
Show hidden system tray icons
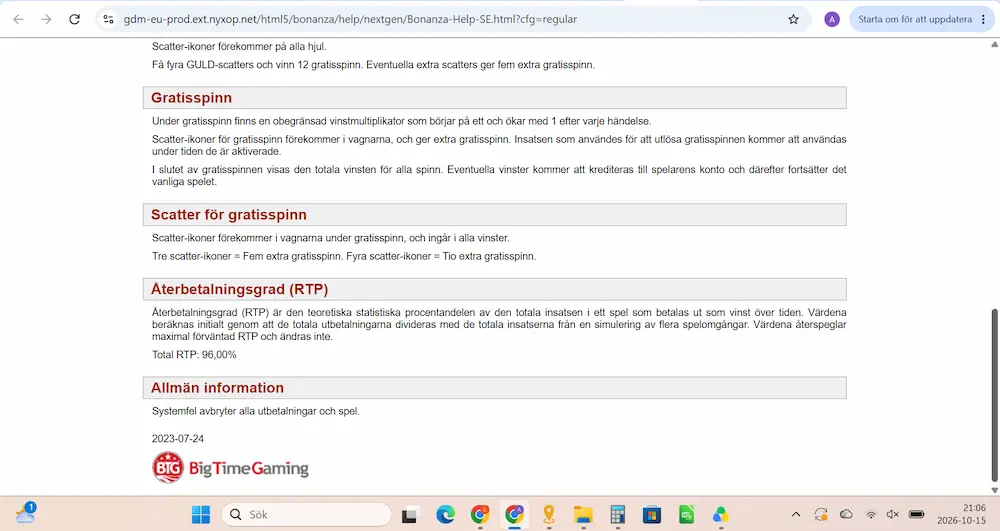click(796, 514)
